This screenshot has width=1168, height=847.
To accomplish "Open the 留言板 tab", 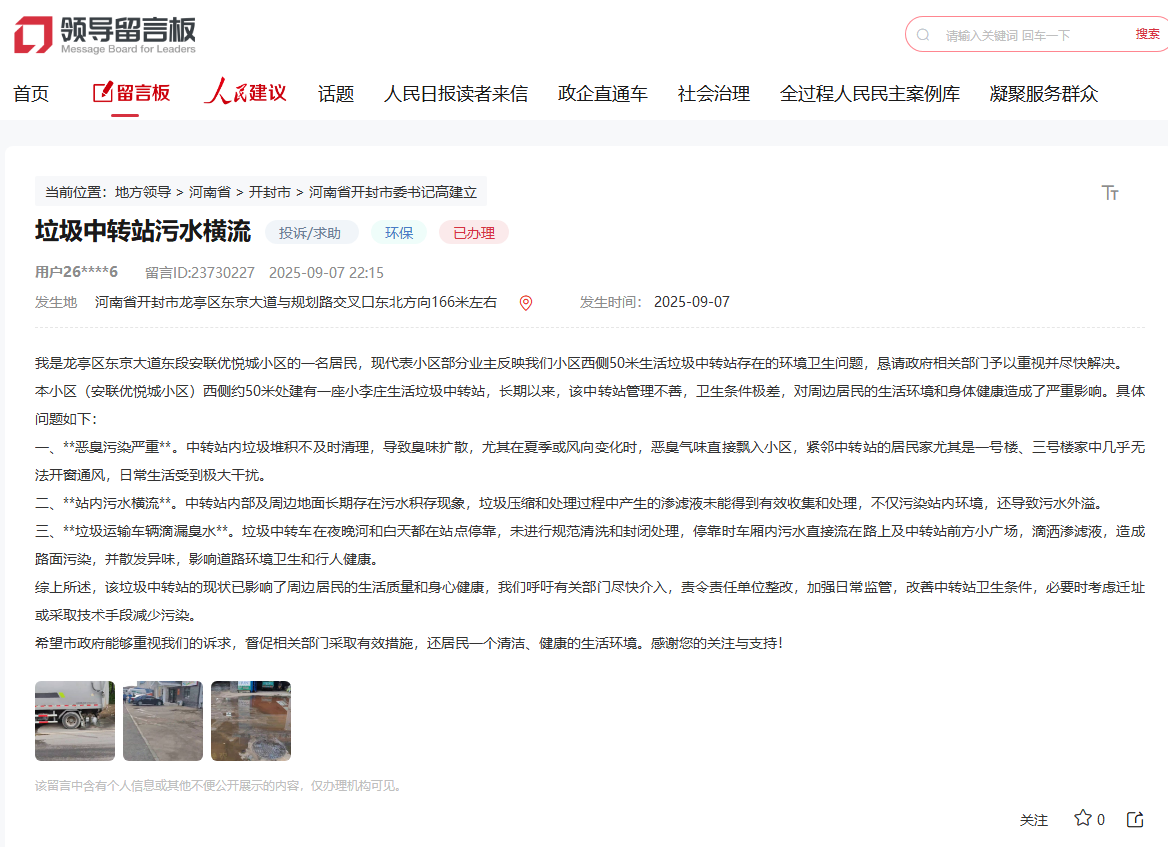I will (x=131, y=94).
